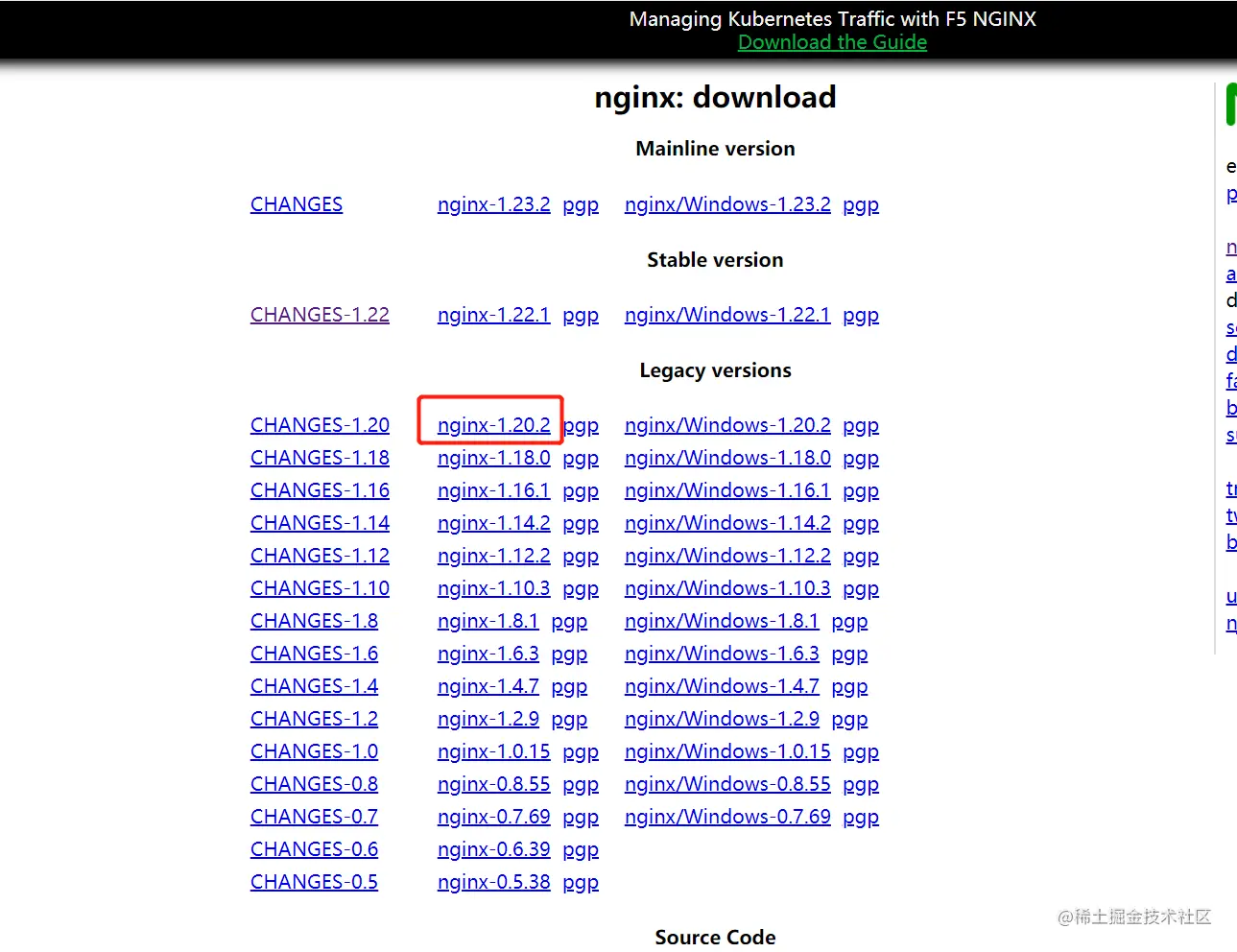The height and width of the screenshot is (952, 1237).
Task: Download nginx-1.23.2 source archive
Action: pyautogui.click(x=494, y=204)
